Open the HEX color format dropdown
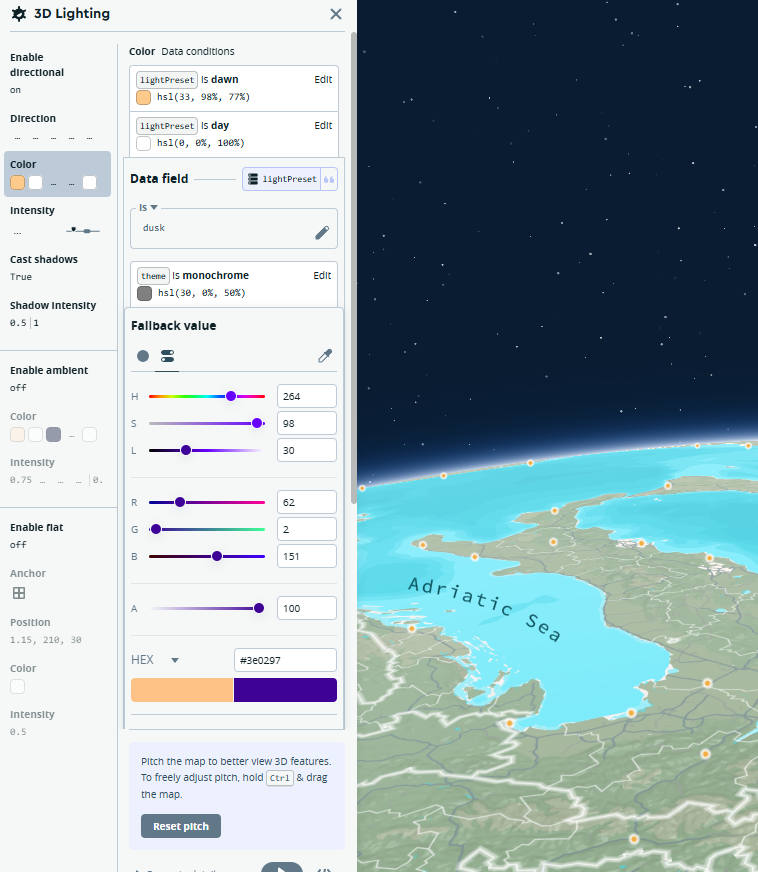Screen dimensions: 758x872 point(174,660)
